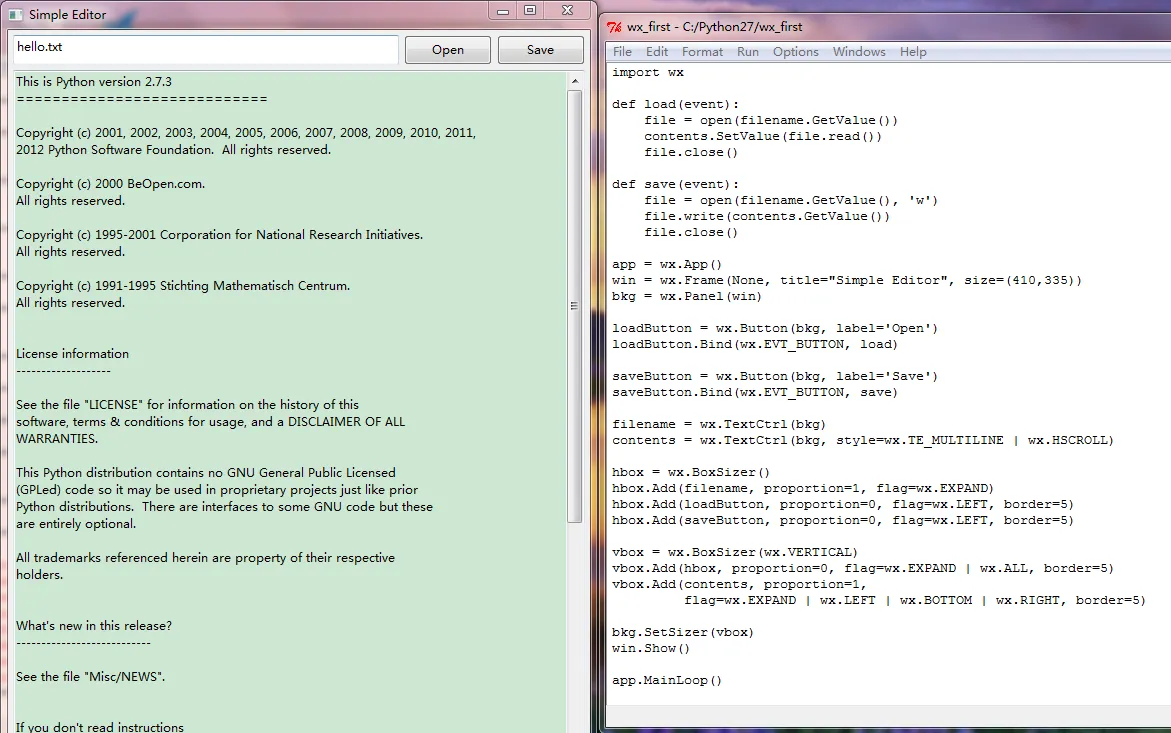Open the Help menu in IDLE
Image resolution: width=1171 pixels, height=733 pixels.
pyautogui.click(x=913, y=52)
